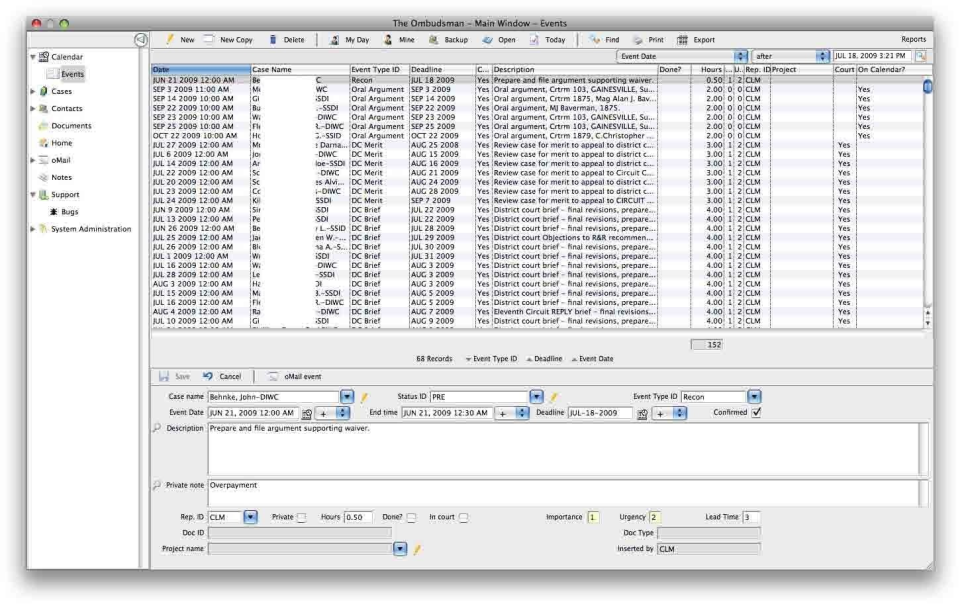Click the Delete trash can icon
Screen dimensions: 960x606
click(272, 39)
